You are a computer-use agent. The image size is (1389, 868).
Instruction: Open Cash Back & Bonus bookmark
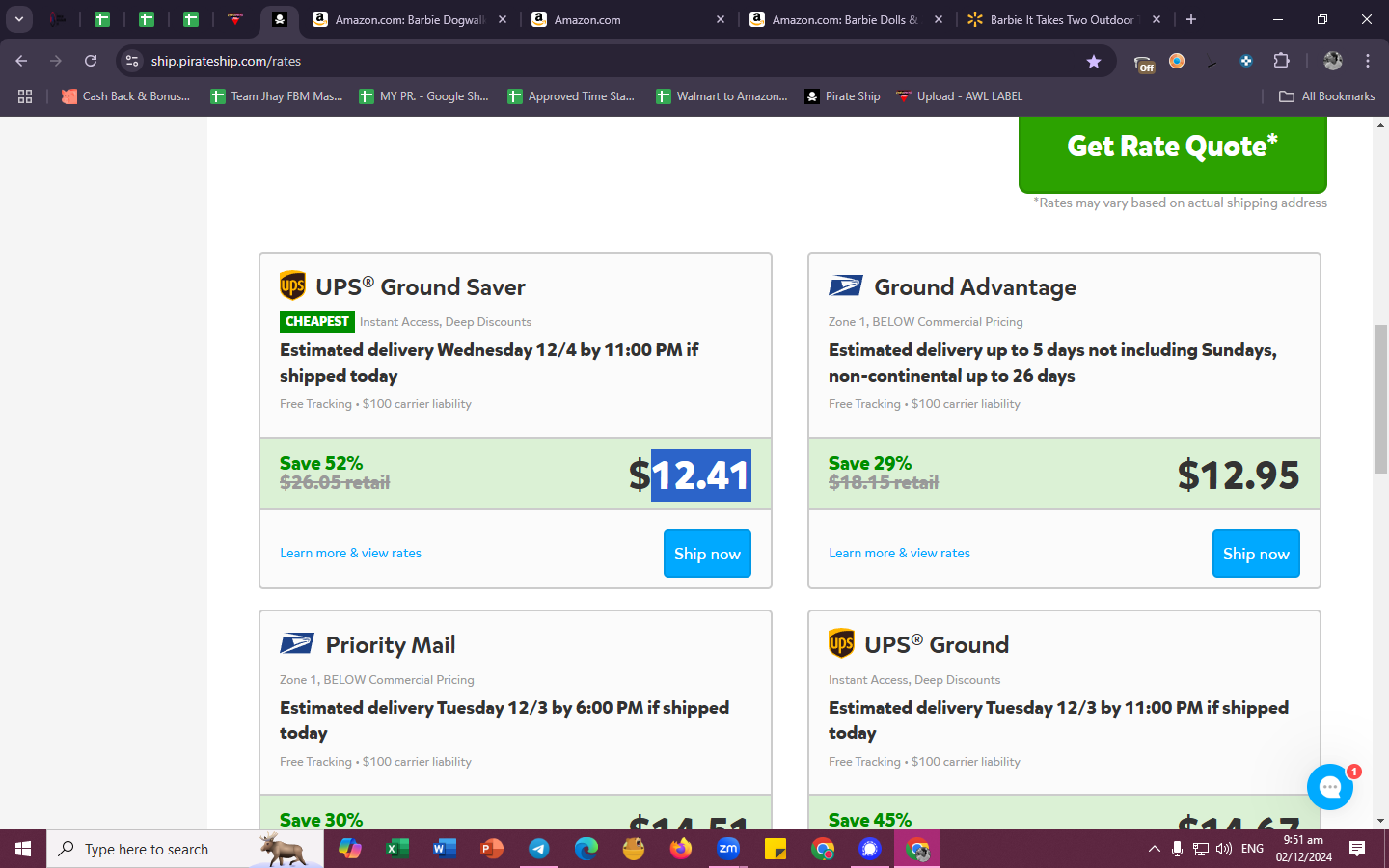[125, 96]
